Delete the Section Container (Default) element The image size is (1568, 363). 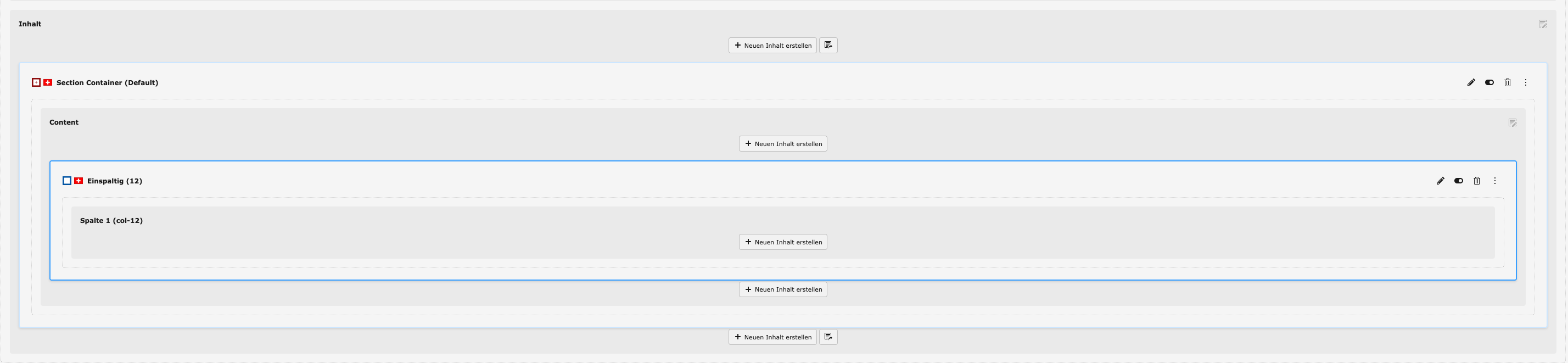[x=1507, y=83]
